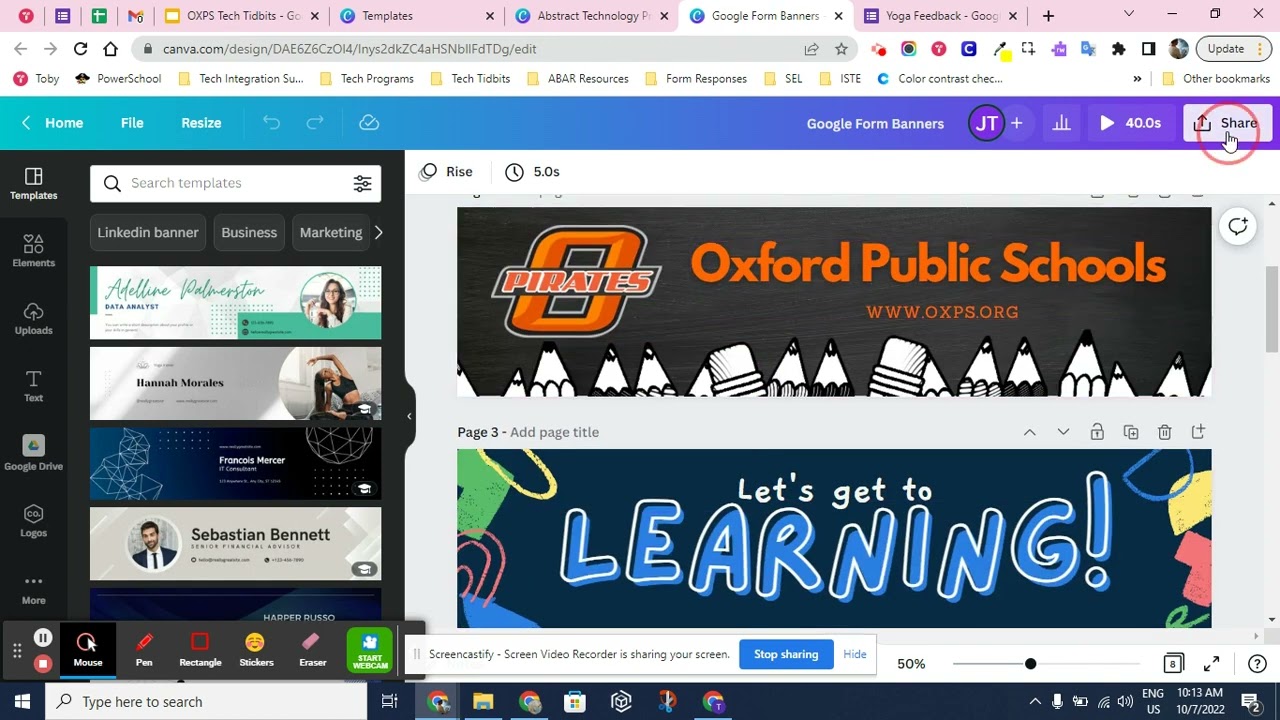1280x720 pixels.
Task: Open the More sidebar options
Action: [33, 589]
